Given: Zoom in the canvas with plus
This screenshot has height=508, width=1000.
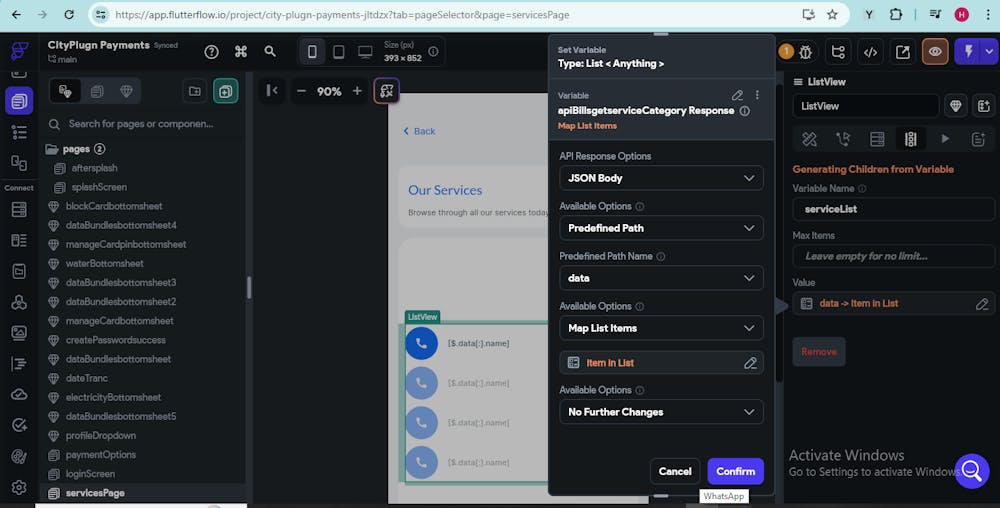Looking at the screenshot, I should pos(357,91).
